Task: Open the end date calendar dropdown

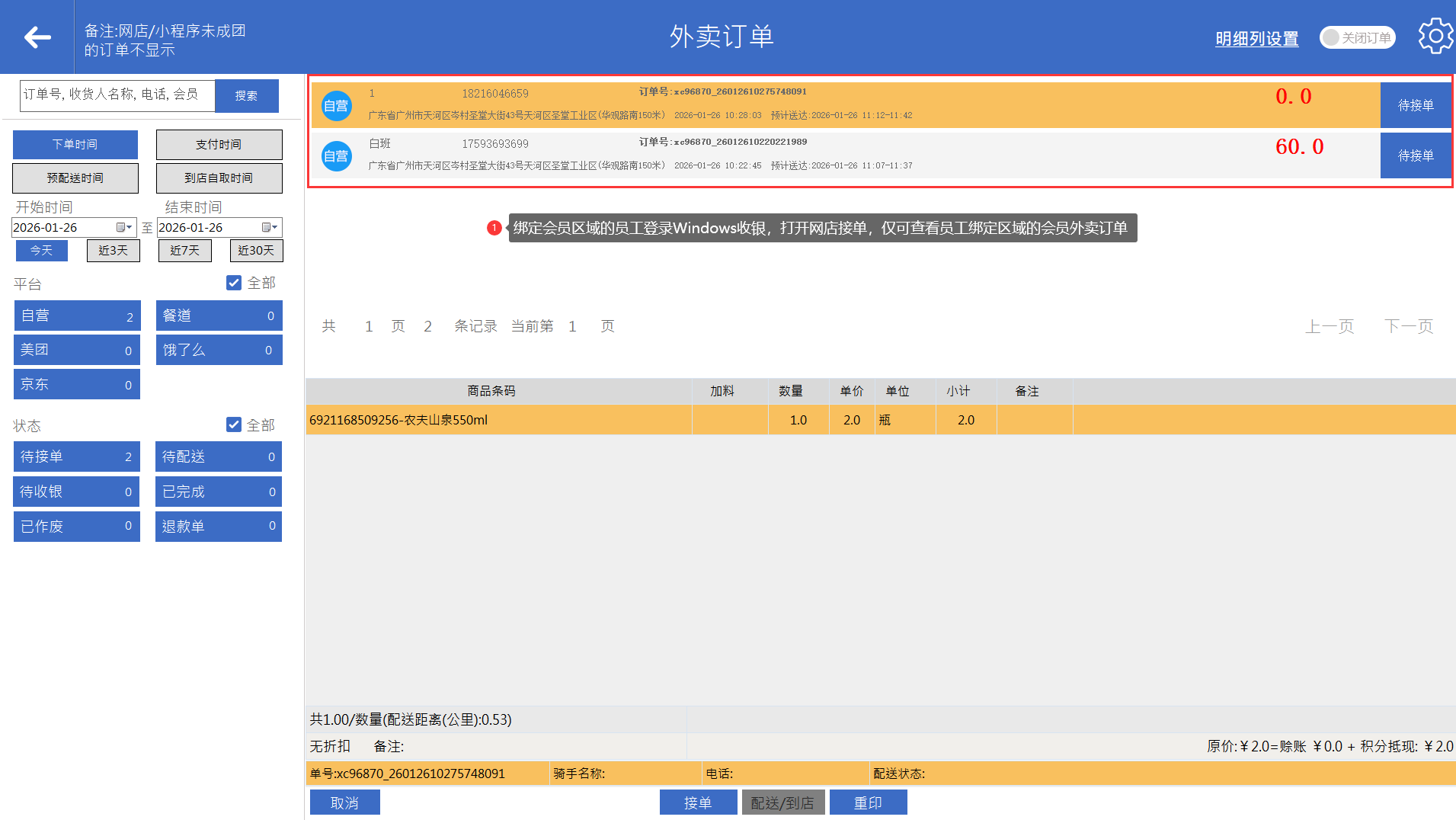Action: tap(270, 228)
